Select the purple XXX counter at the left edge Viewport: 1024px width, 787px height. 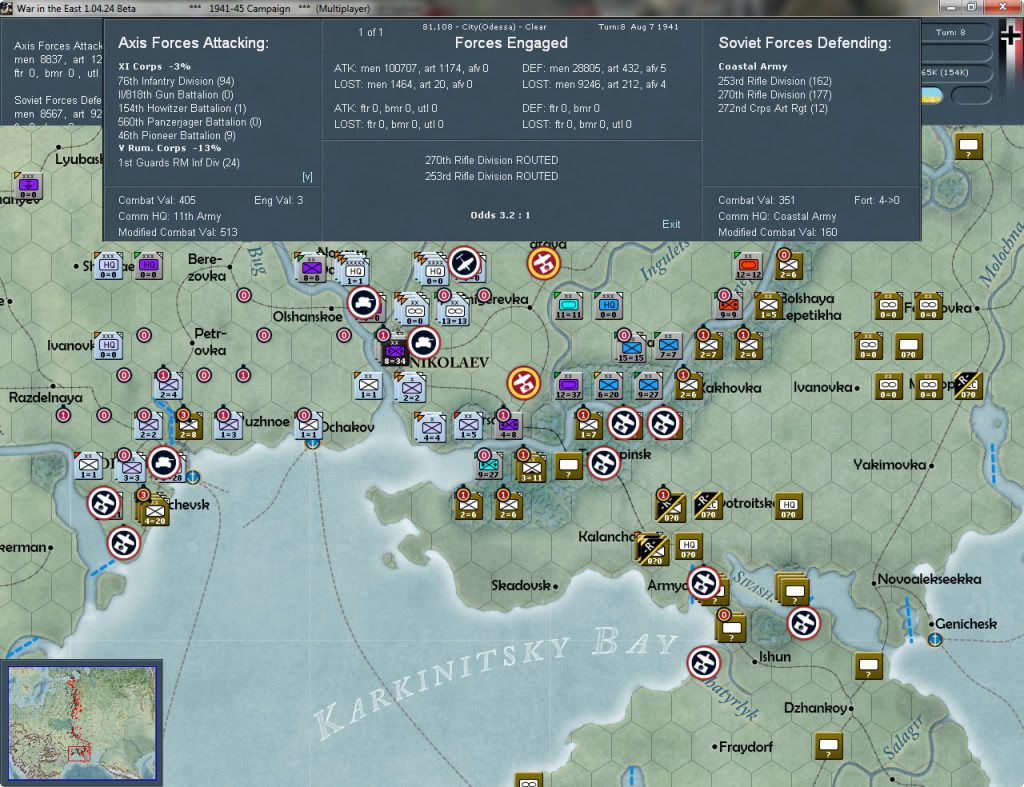coord(28,186)
